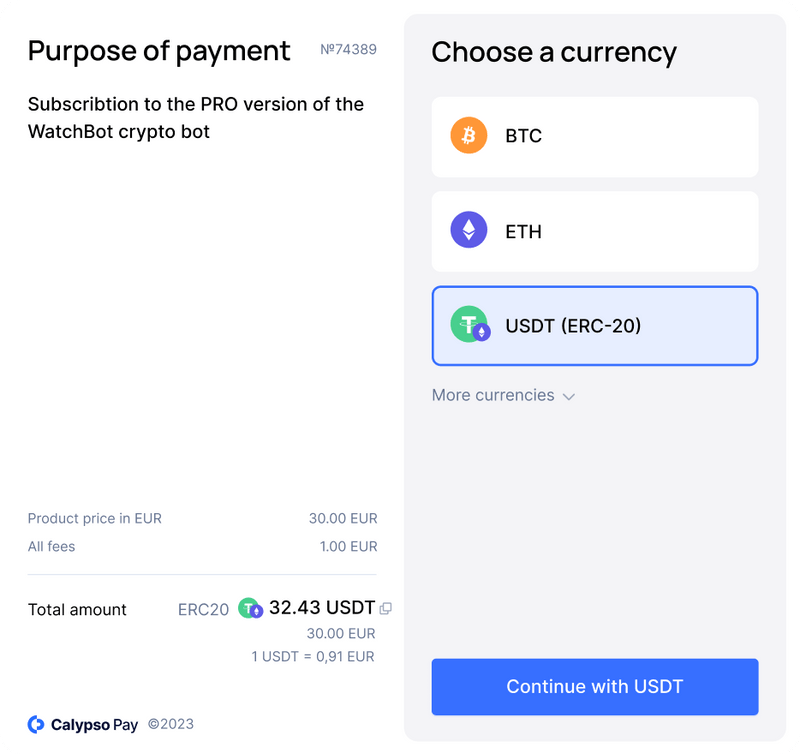Click the Total amount 32.43 USDT value
The height and width of the screenshot is (754, 800).
click(320, 608)
